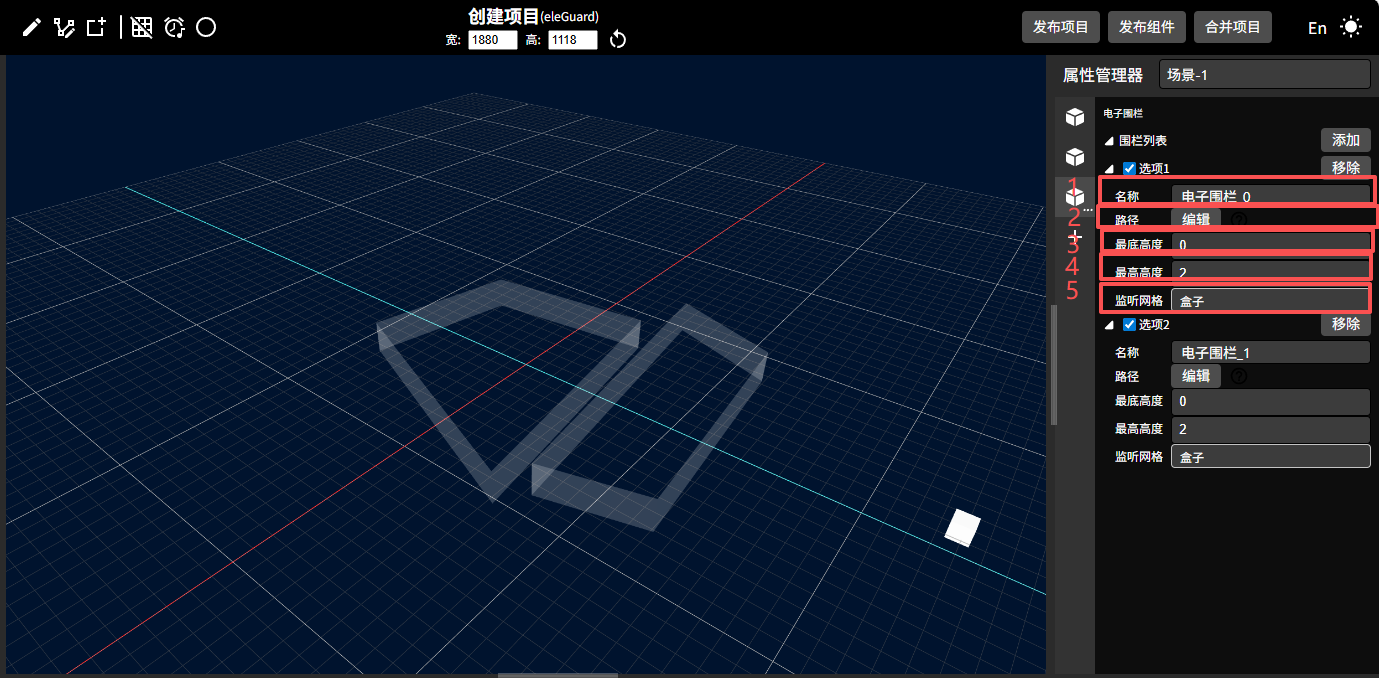The image size is (1379, 678).
Task: Click 编辑 path button under 选项1
Action: (1196, 219)
